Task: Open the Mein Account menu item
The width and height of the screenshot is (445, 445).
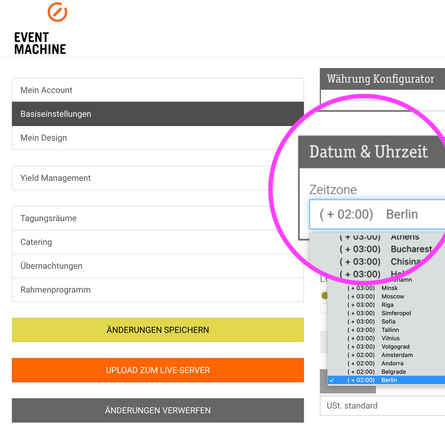Action: (158, 90)
